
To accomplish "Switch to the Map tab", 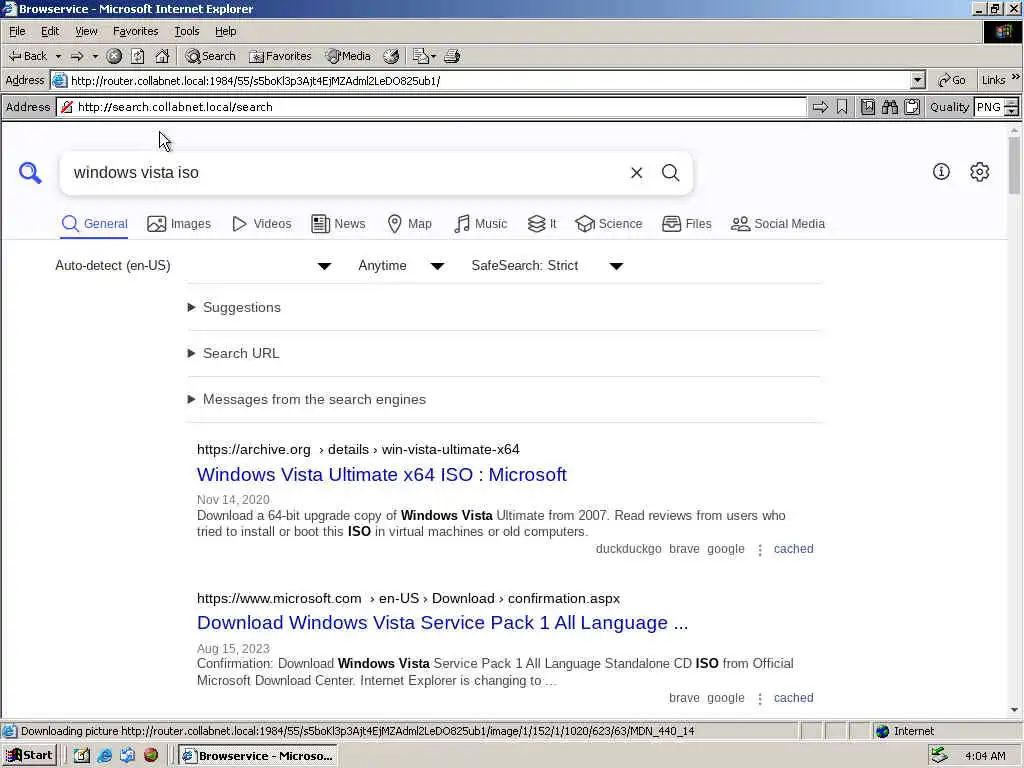I will [409, 224].
